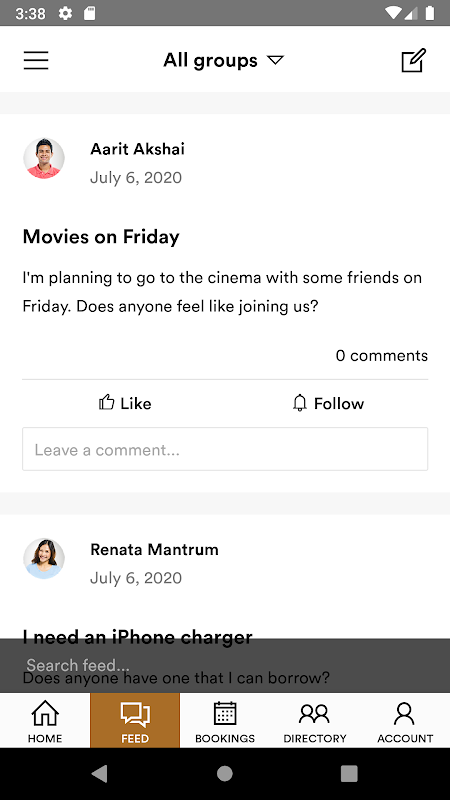
Task: Open Aarit Akshai's profile picture
Action: (x=44, y=158)
